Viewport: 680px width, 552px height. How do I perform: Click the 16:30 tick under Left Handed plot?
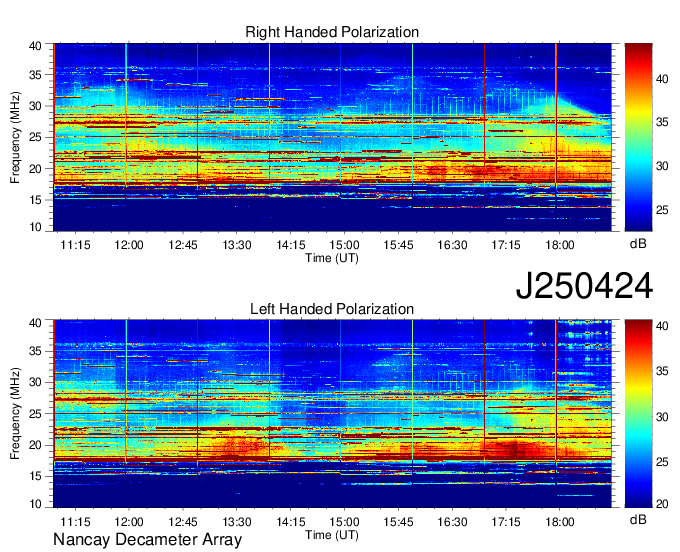[x=452, y=522]
